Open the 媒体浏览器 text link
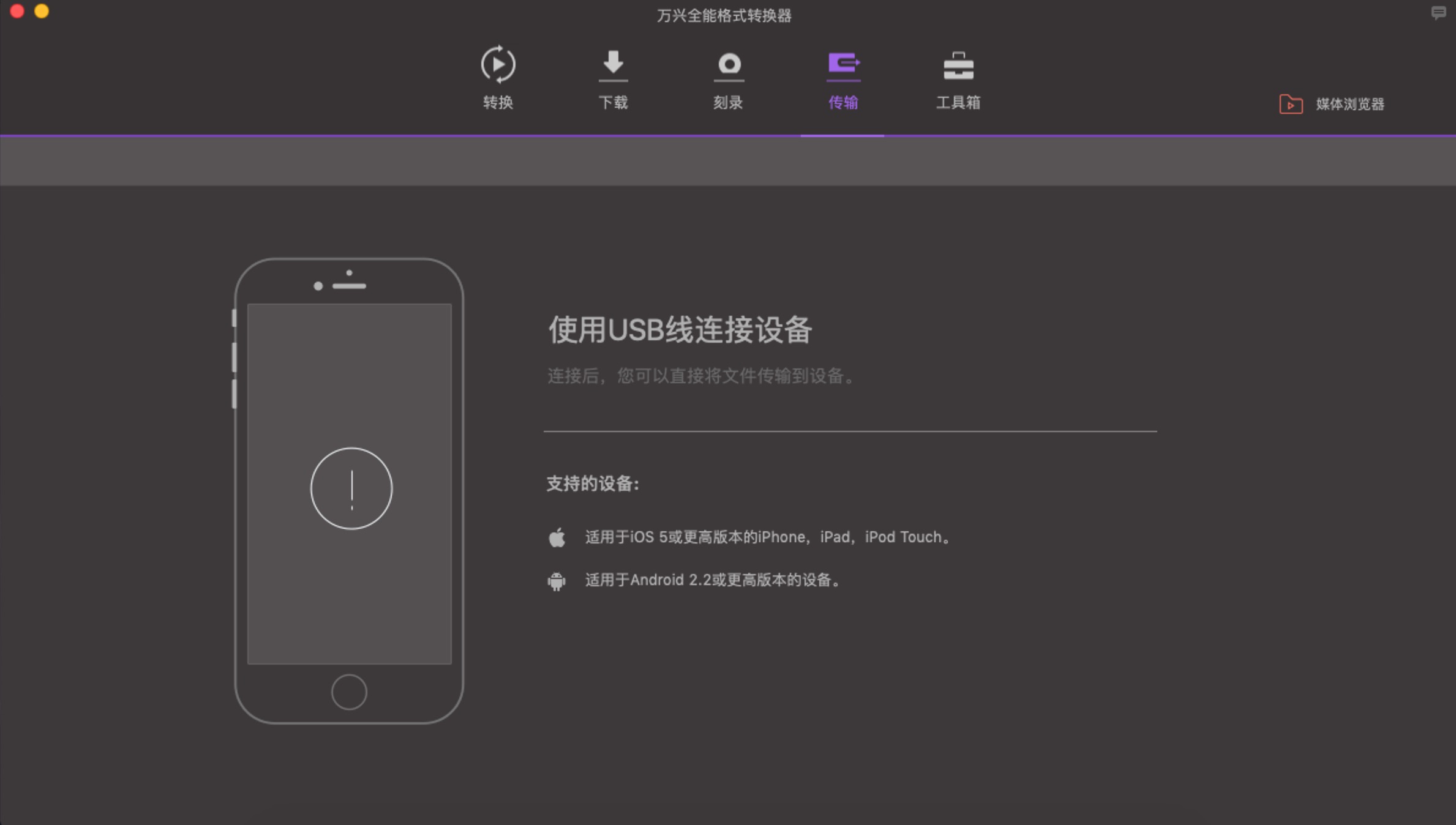The image size is (1456, 825). (1350, 104)
